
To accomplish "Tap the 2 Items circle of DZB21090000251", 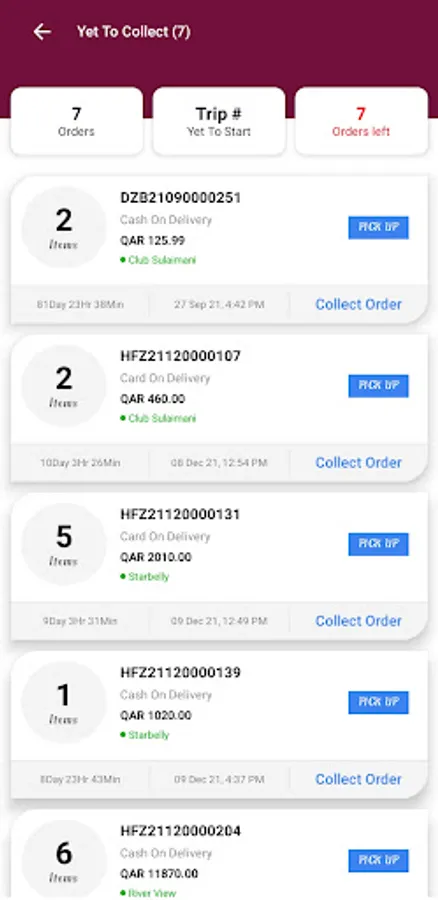I will click(64, 227).
